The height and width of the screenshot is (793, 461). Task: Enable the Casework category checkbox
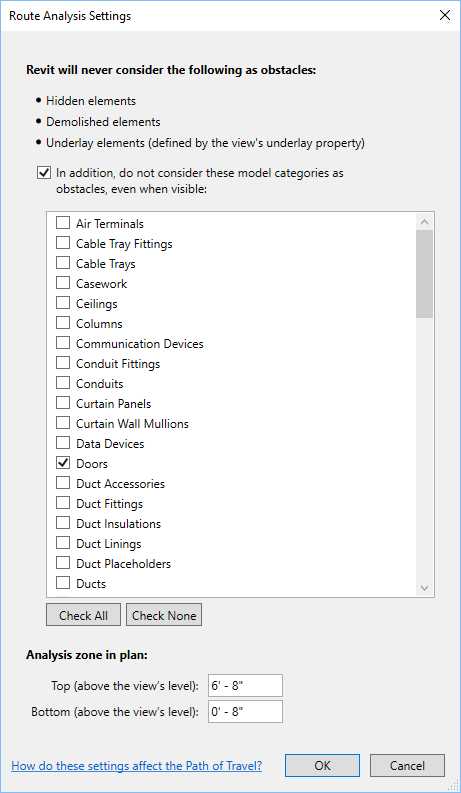coord(63,283)
